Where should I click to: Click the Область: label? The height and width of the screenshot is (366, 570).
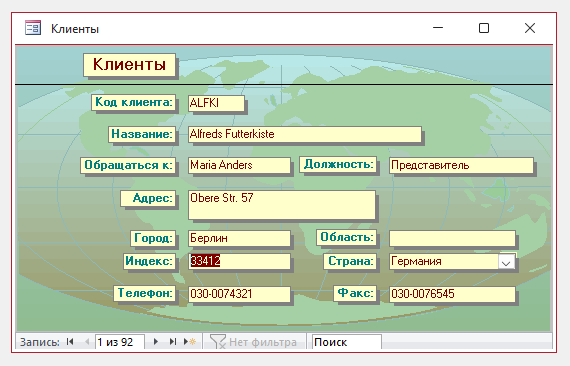pos(346,237)
